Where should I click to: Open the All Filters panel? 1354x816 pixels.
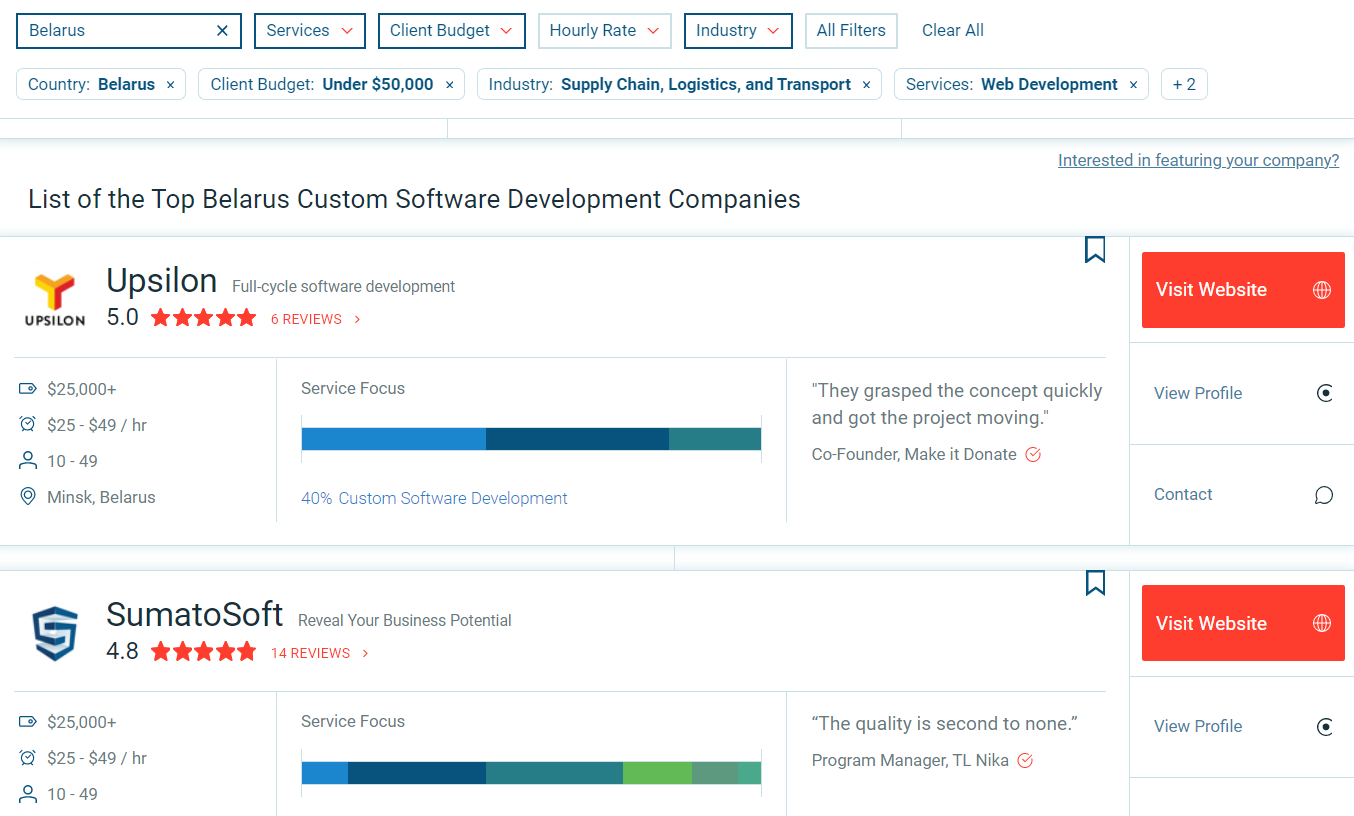coord(851,31)
